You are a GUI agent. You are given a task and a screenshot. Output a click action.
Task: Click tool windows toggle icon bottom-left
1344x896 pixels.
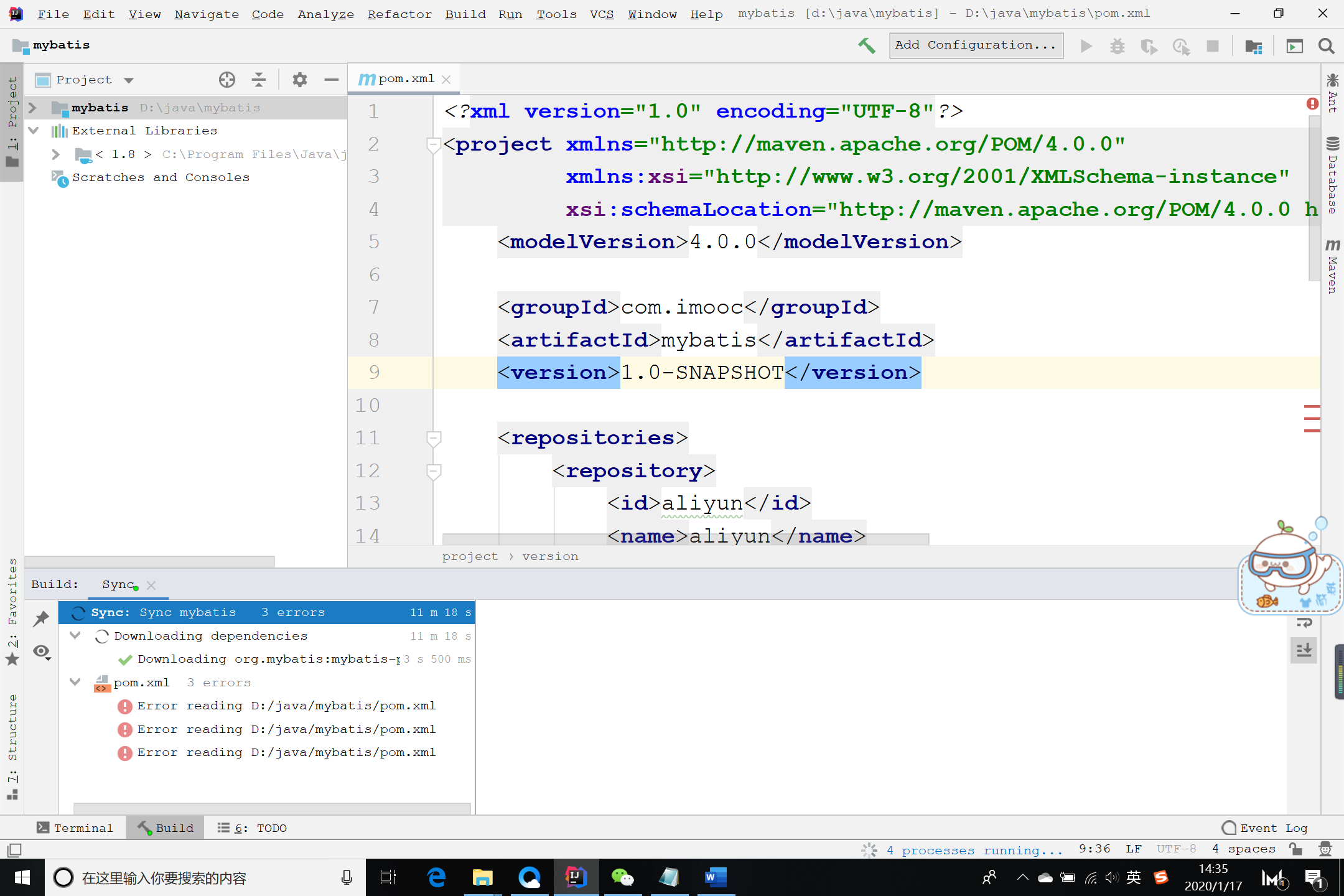coord(14,850)
